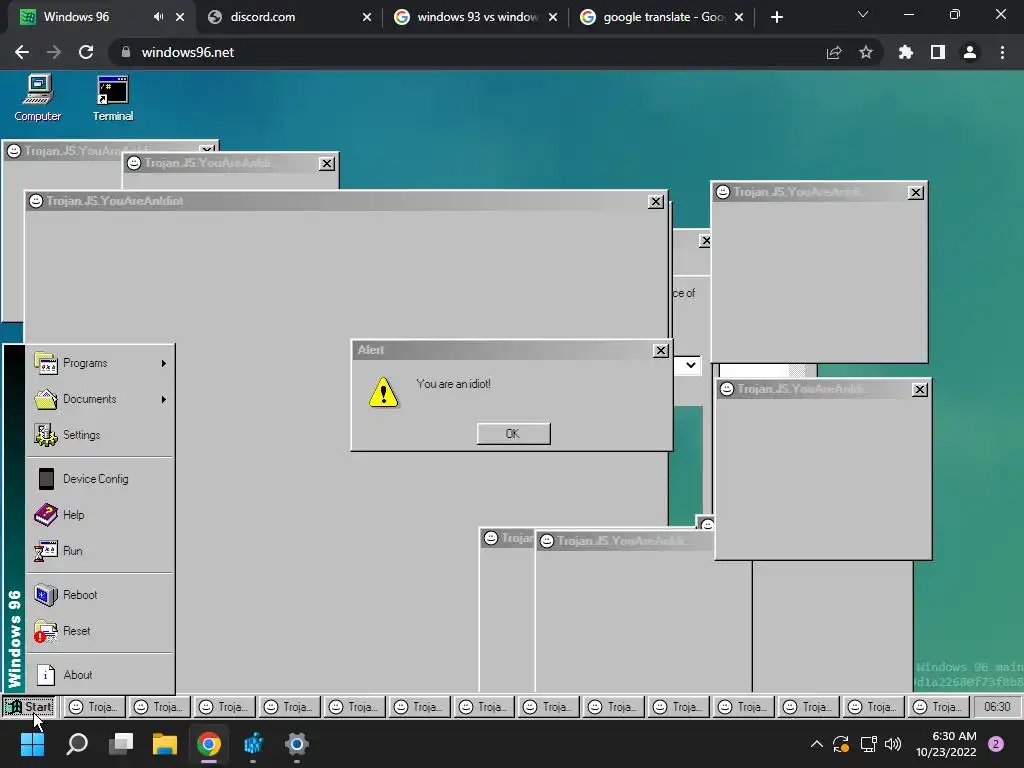The image size is (1024, 768).
Task: Select Settings in the start menu
Action: pyautogui.click(x=100, y=435)
